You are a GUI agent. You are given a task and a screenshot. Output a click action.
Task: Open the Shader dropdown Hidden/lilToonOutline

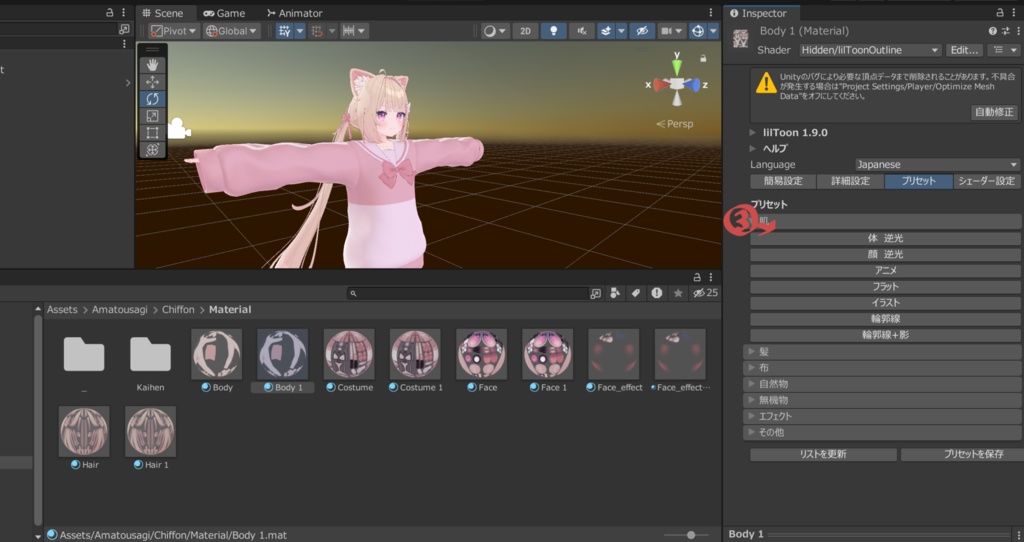871,50
